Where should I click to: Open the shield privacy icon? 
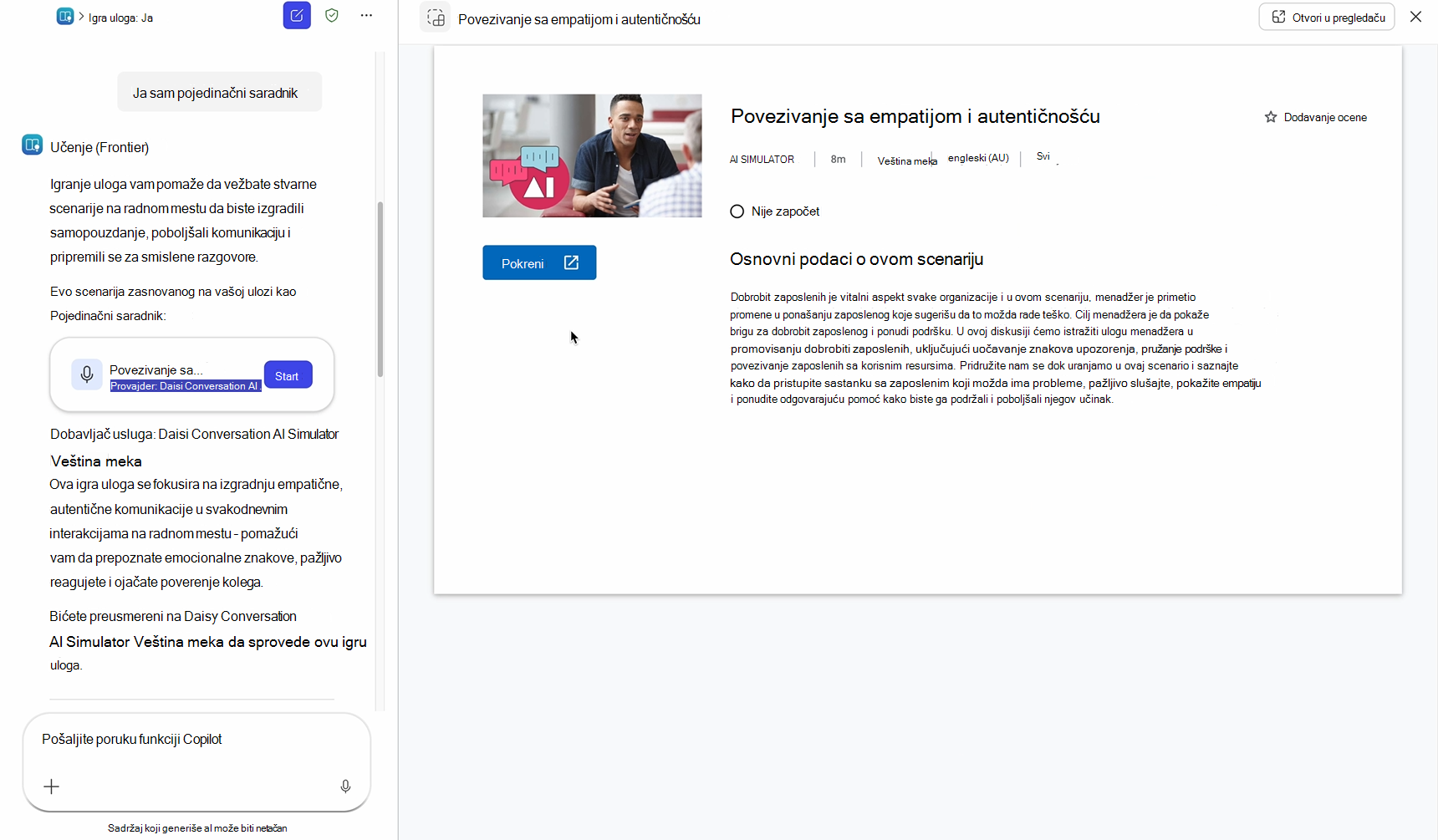tap(332, 15)
